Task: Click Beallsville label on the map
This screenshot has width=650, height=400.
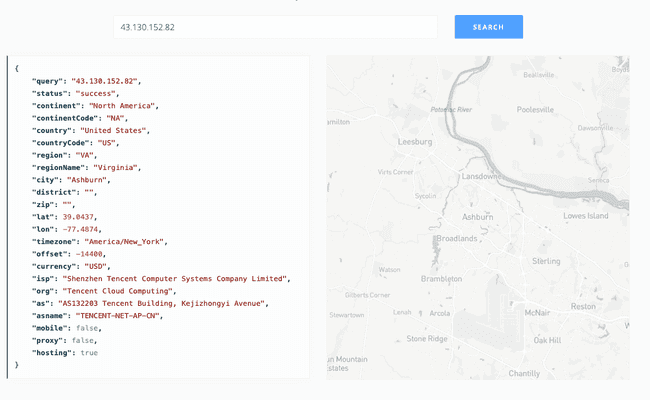Action: click(538, 75)
